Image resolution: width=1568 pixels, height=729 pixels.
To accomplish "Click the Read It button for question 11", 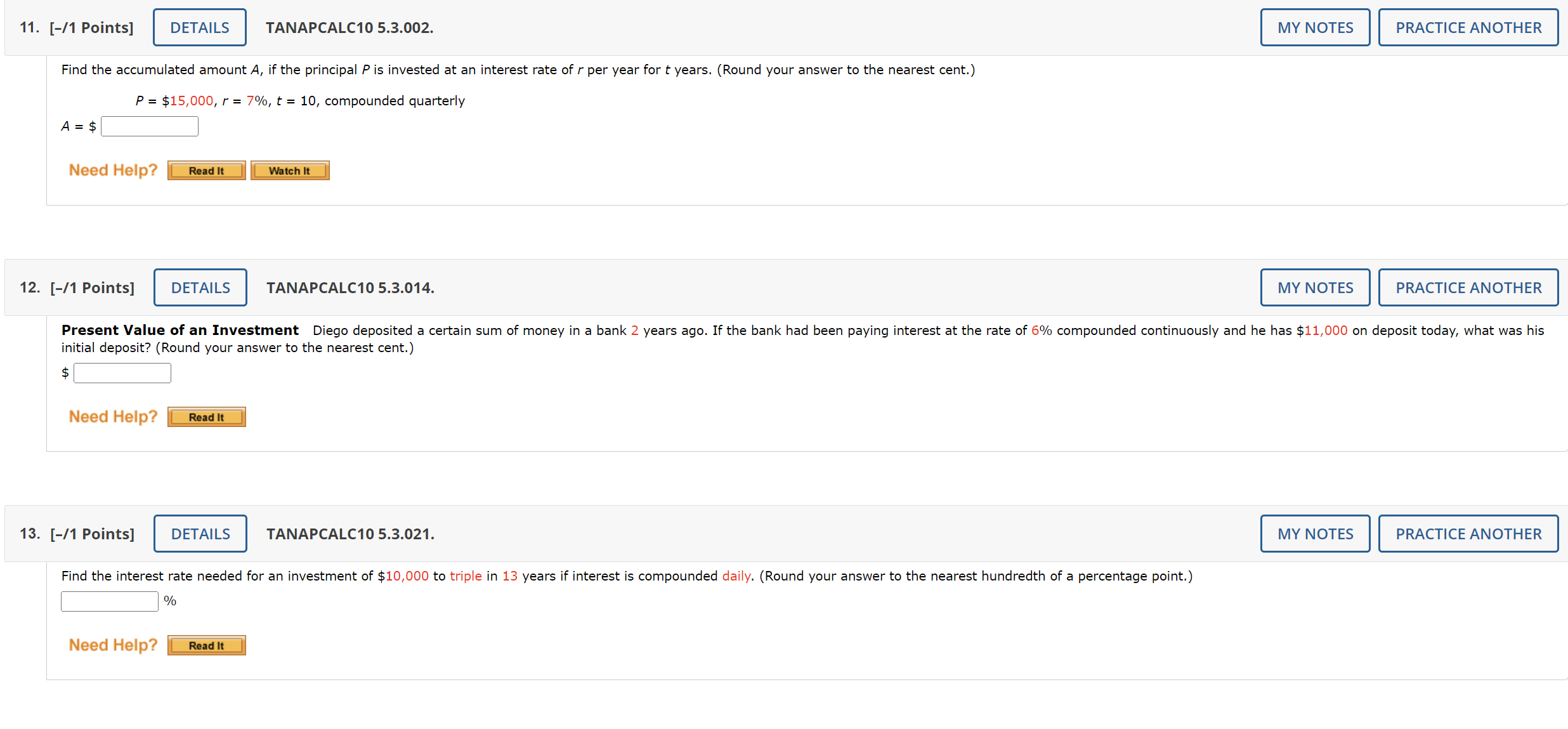I will click(206, 170).
